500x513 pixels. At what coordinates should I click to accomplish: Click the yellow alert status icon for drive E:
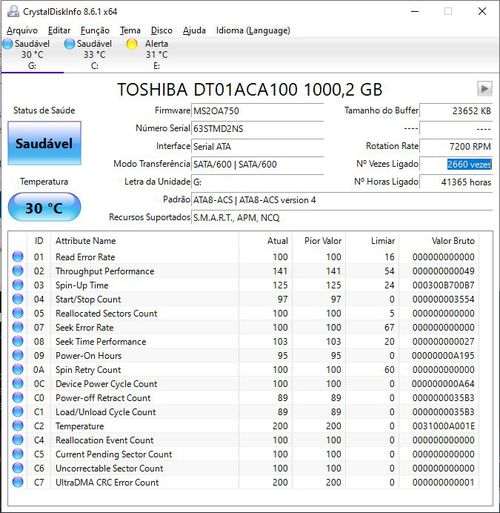(x=132, y=44)
